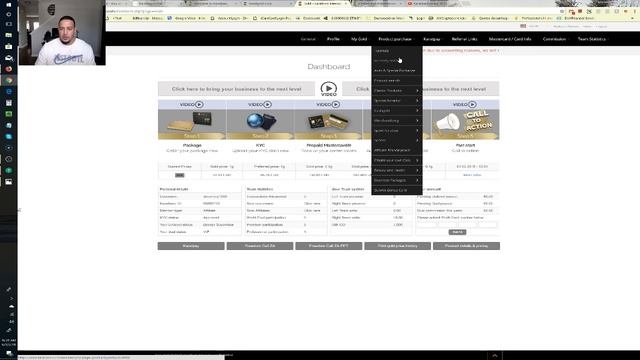Open the Windows Start button
The image size is (640, 360).
tap(9, 5)
